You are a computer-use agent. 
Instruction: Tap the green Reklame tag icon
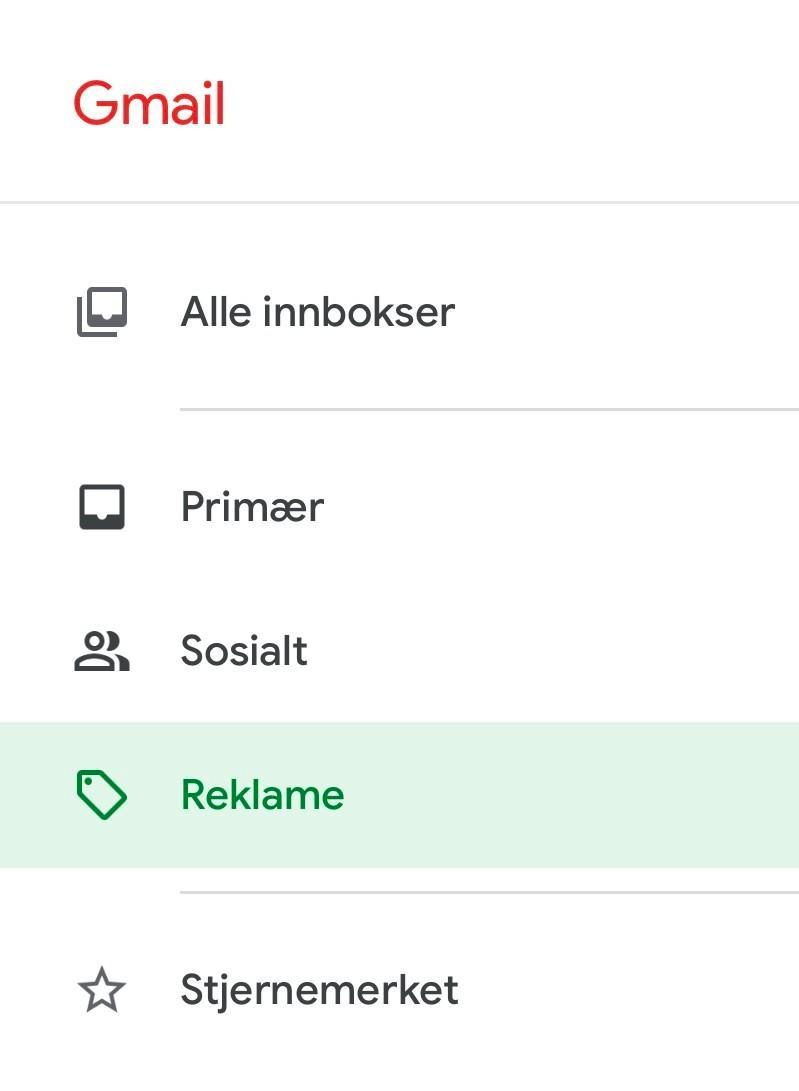coord(102,795)
